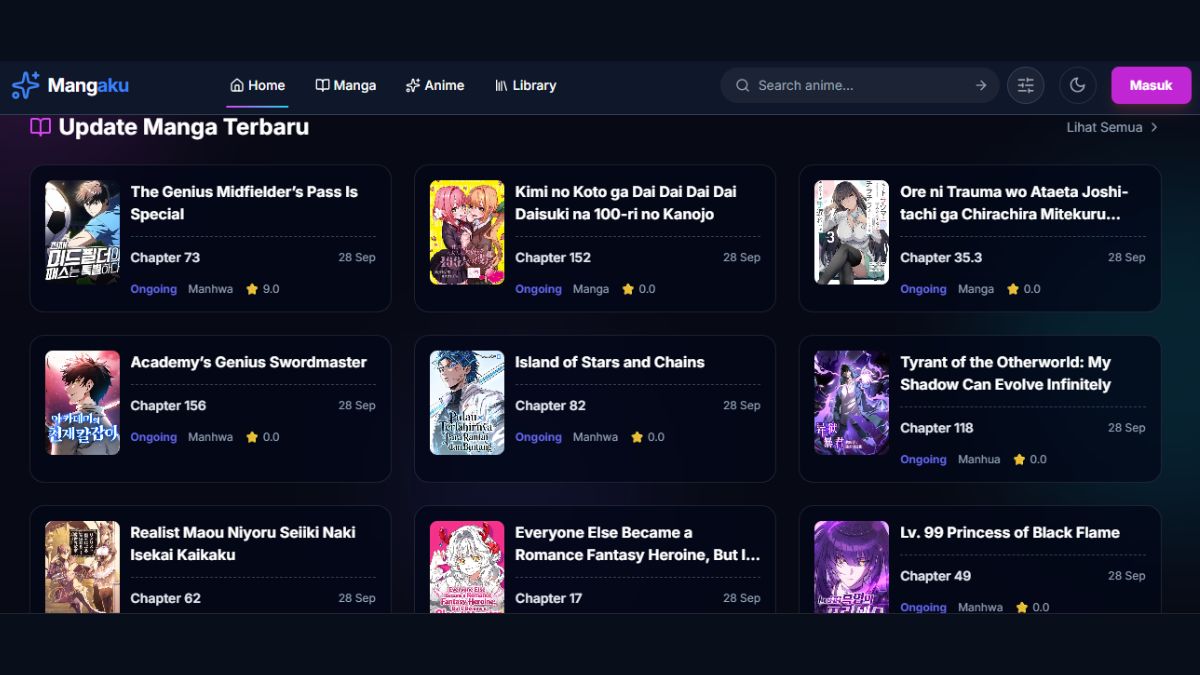This screenshot has width=1200, height=675.
Task: Open Chapter 62 of Realist Maou
Action: [165, 599]
